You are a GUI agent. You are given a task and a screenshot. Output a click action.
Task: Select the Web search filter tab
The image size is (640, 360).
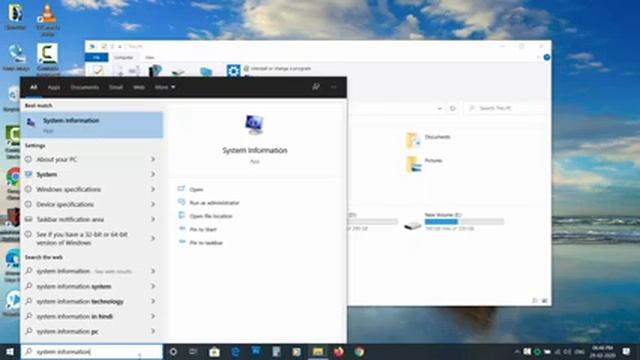click(139, 87)
